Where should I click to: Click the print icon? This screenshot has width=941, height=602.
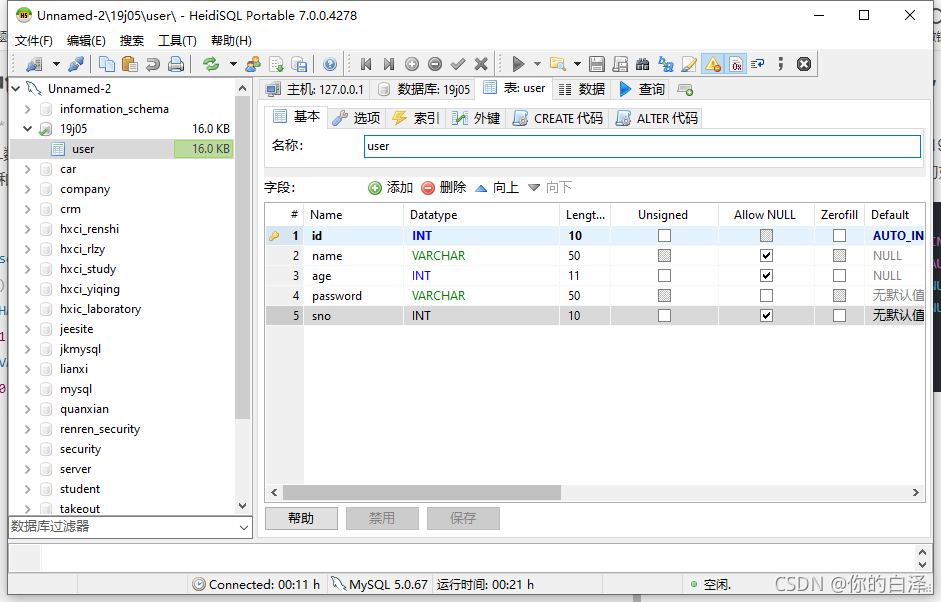(176, 64)
